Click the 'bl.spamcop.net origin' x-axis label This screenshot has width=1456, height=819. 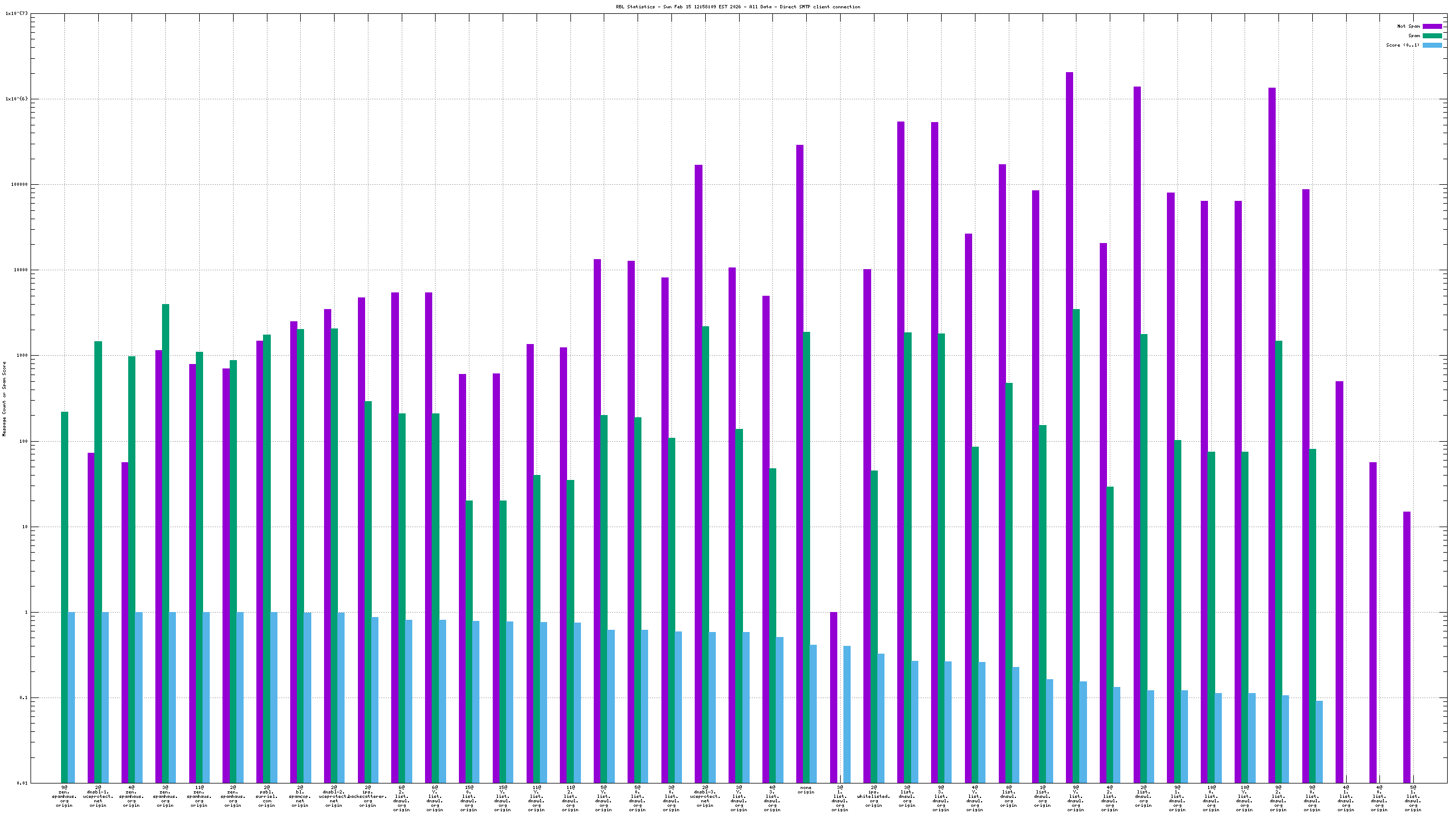(x=300, y=796)
